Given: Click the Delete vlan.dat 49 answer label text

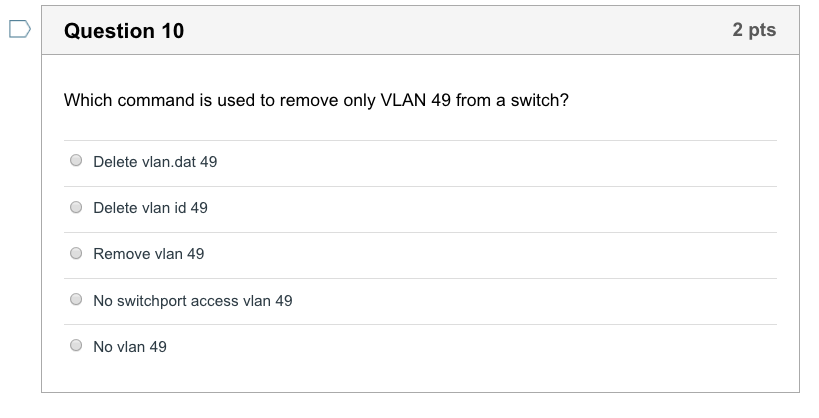Looking at the screenshot, I should pyautogui.click(x=155, y=162).
